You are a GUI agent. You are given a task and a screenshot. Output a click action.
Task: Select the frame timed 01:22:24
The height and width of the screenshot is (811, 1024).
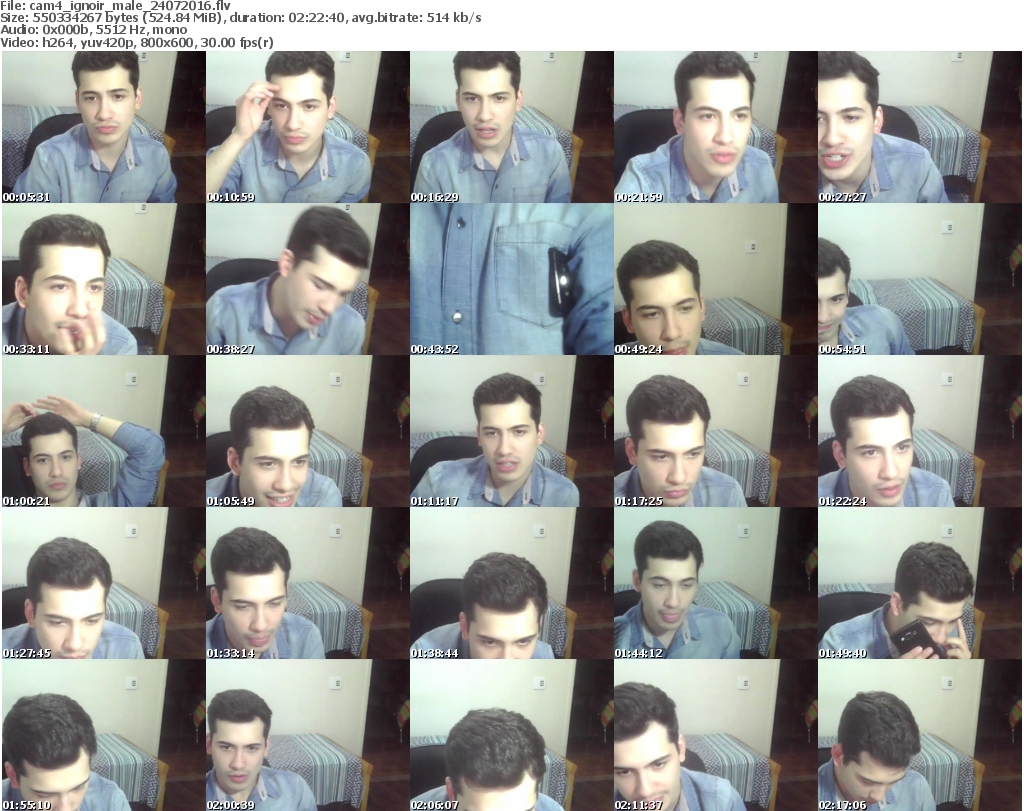920,432
